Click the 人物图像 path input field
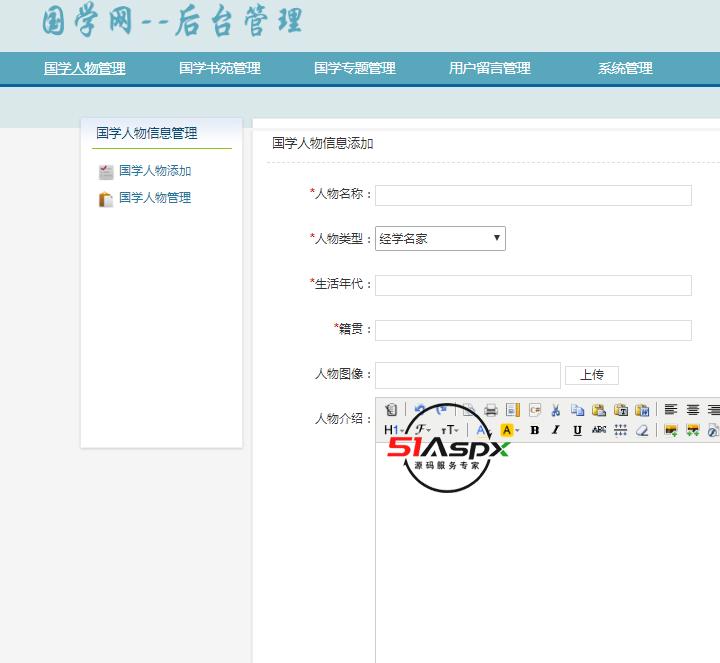Viewport: 720px width, 663px height. pos(468,375)
